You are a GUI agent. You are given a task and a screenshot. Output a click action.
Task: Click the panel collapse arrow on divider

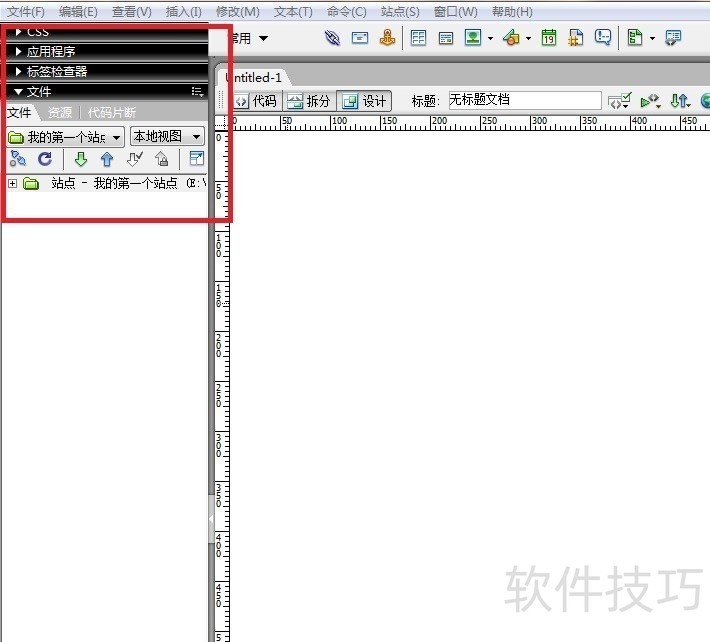[x=211, y=519]
